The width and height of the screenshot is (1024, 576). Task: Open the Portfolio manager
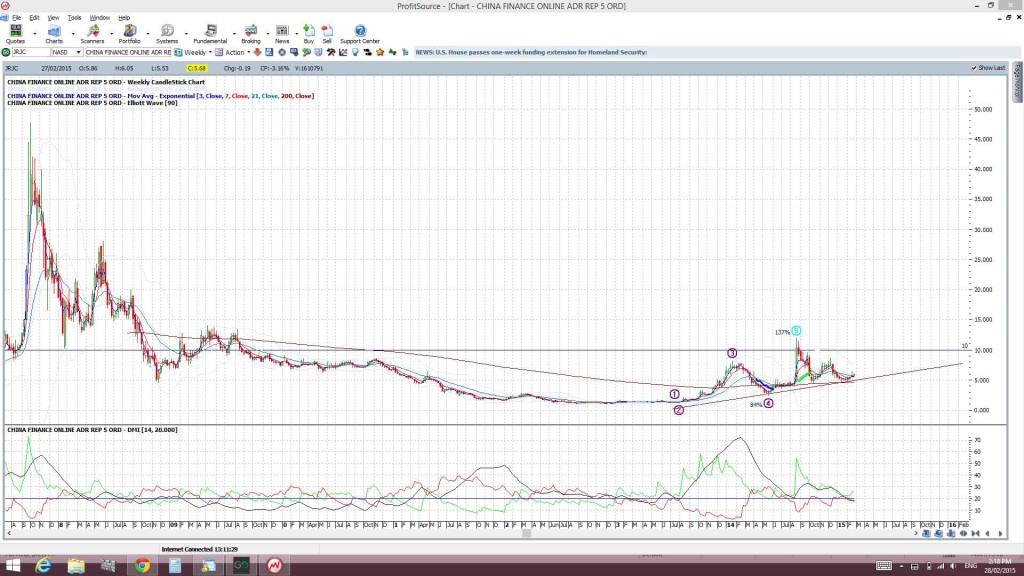pyautogui.click(x=129, y=34)
